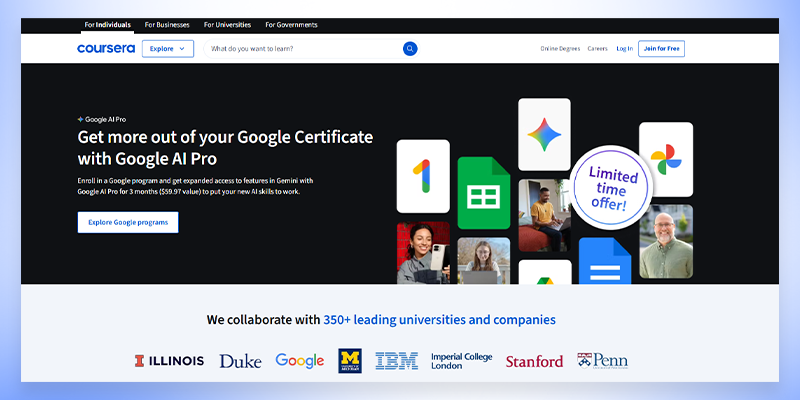This screenshot has width=800, height=400.
Task: Open the Explore dropdown
Action: 168,48
